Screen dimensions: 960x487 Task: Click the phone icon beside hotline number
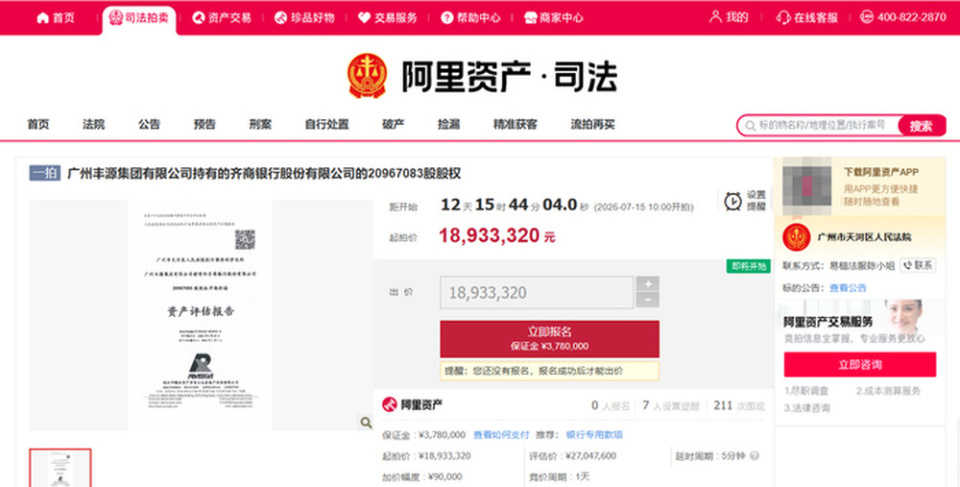[866, 17]
